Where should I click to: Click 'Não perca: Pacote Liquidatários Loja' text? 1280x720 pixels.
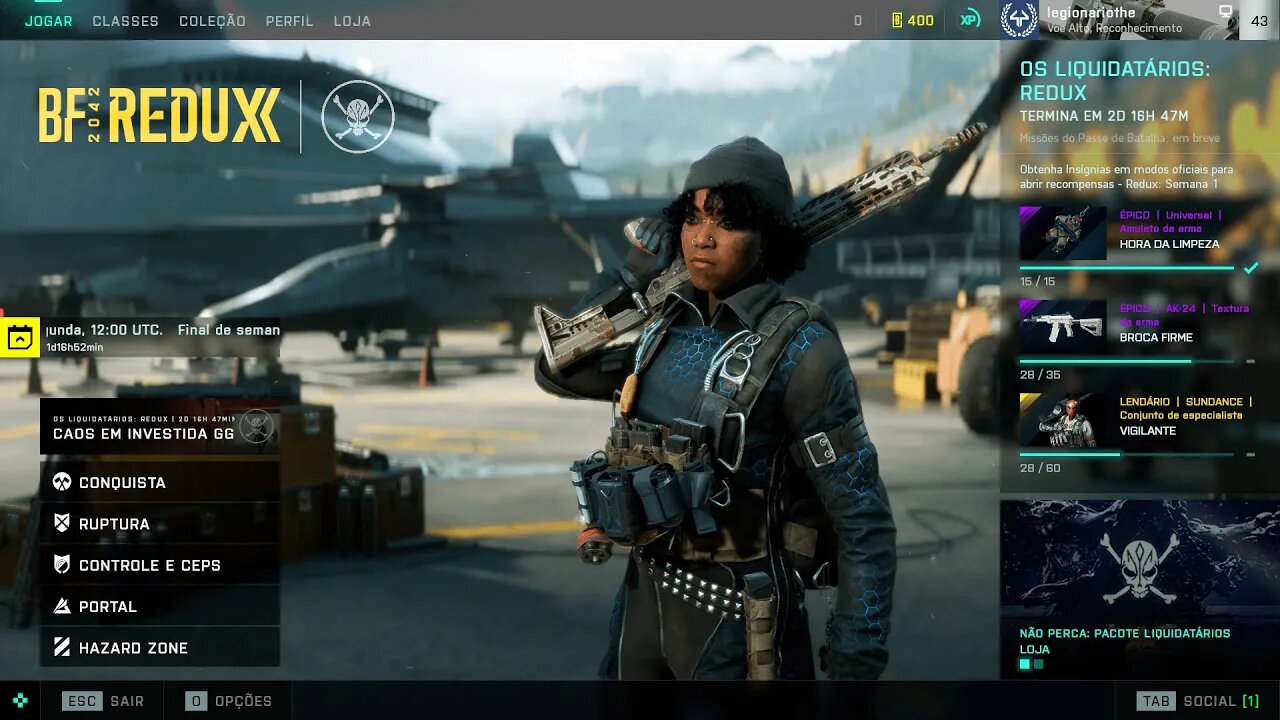(1125, 641)
